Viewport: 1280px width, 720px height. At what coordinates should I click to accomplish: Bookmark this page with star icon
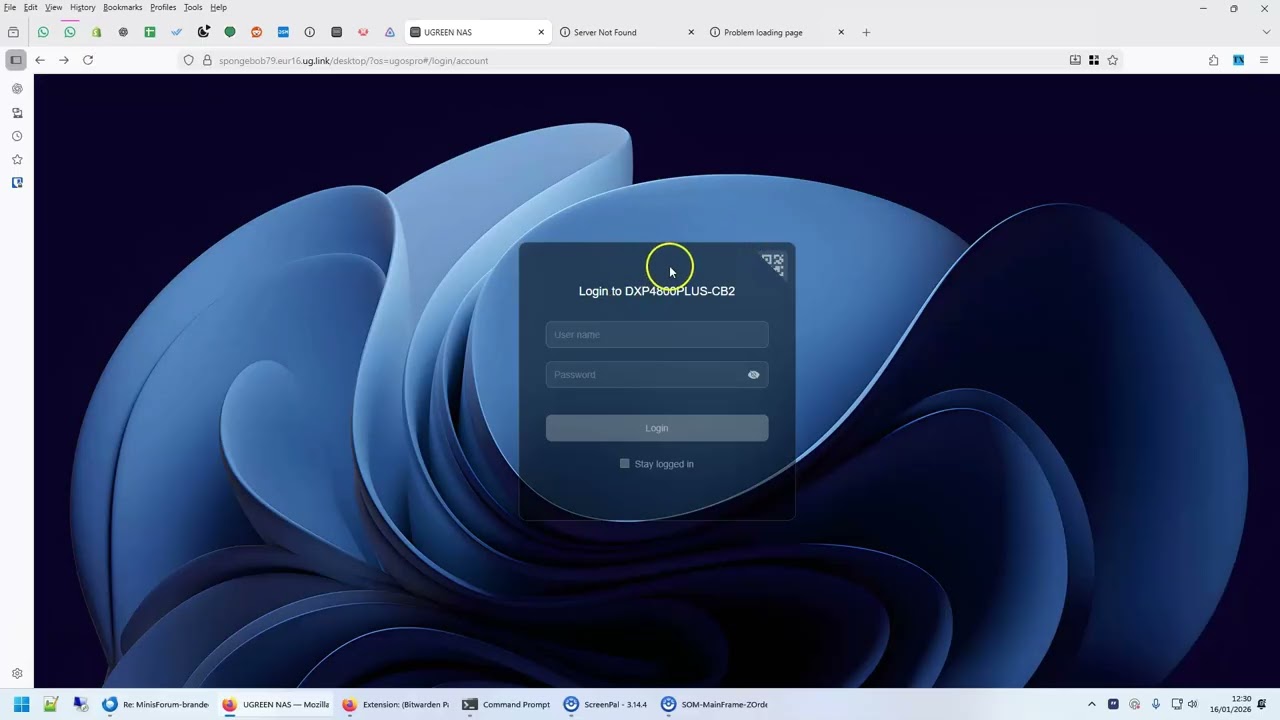click(1112, 60)
